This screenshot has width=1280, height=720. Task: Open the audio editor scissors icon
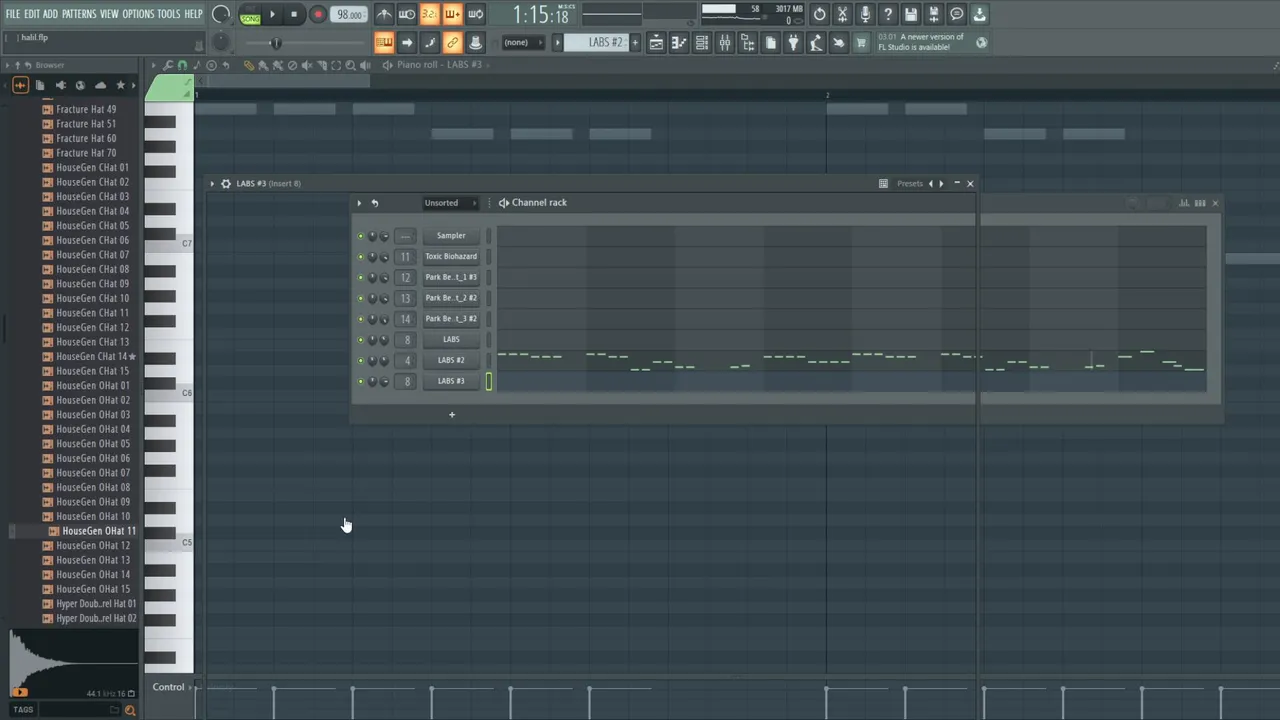pyautogui.click(x=842, y=14)
